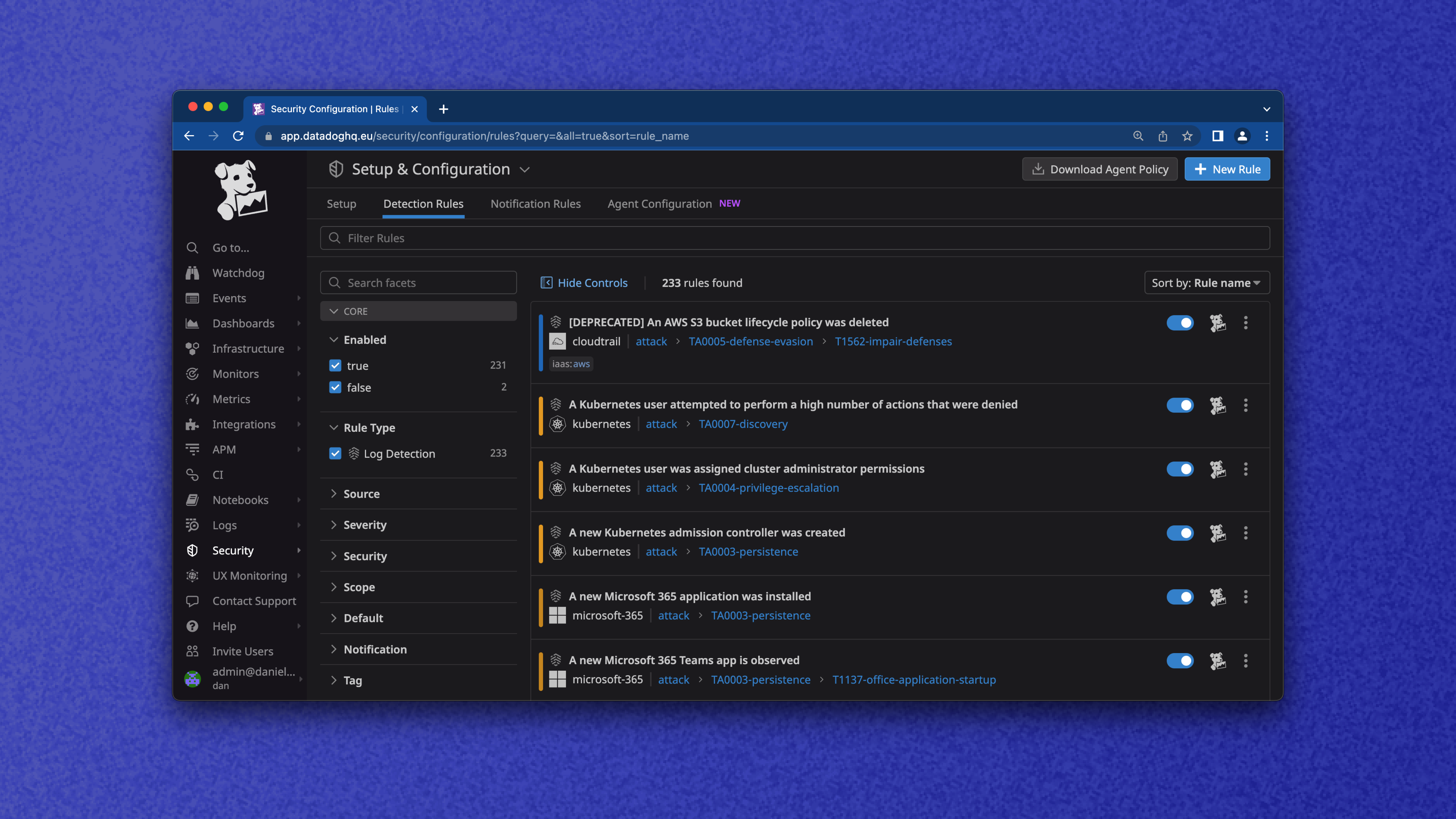Open Notebooks in the sidebar
1456x819 pixels.
click(x=240, y=500)
